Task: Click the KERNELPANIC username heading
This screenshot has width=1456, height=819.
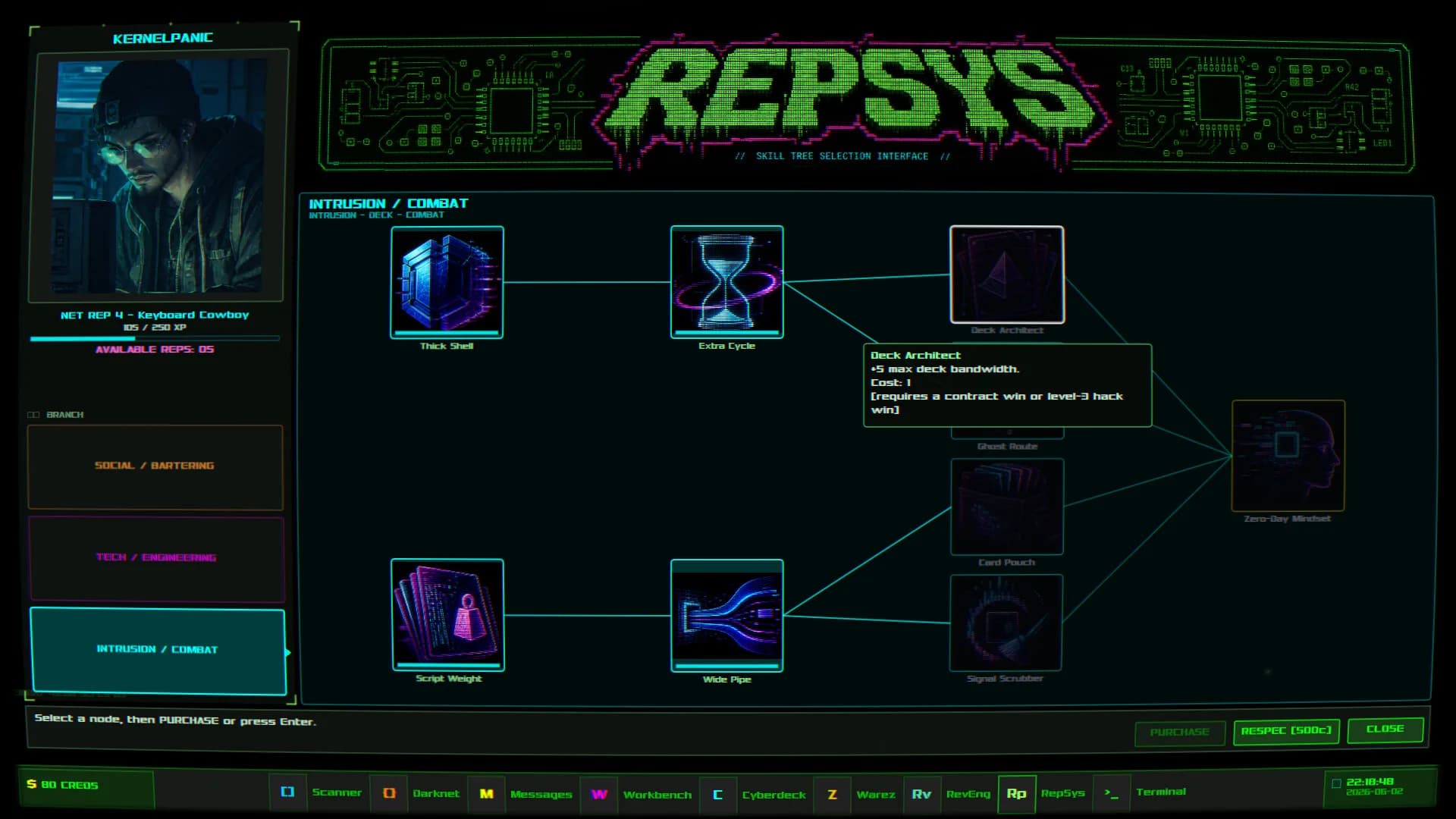Action: coord(162,38)
